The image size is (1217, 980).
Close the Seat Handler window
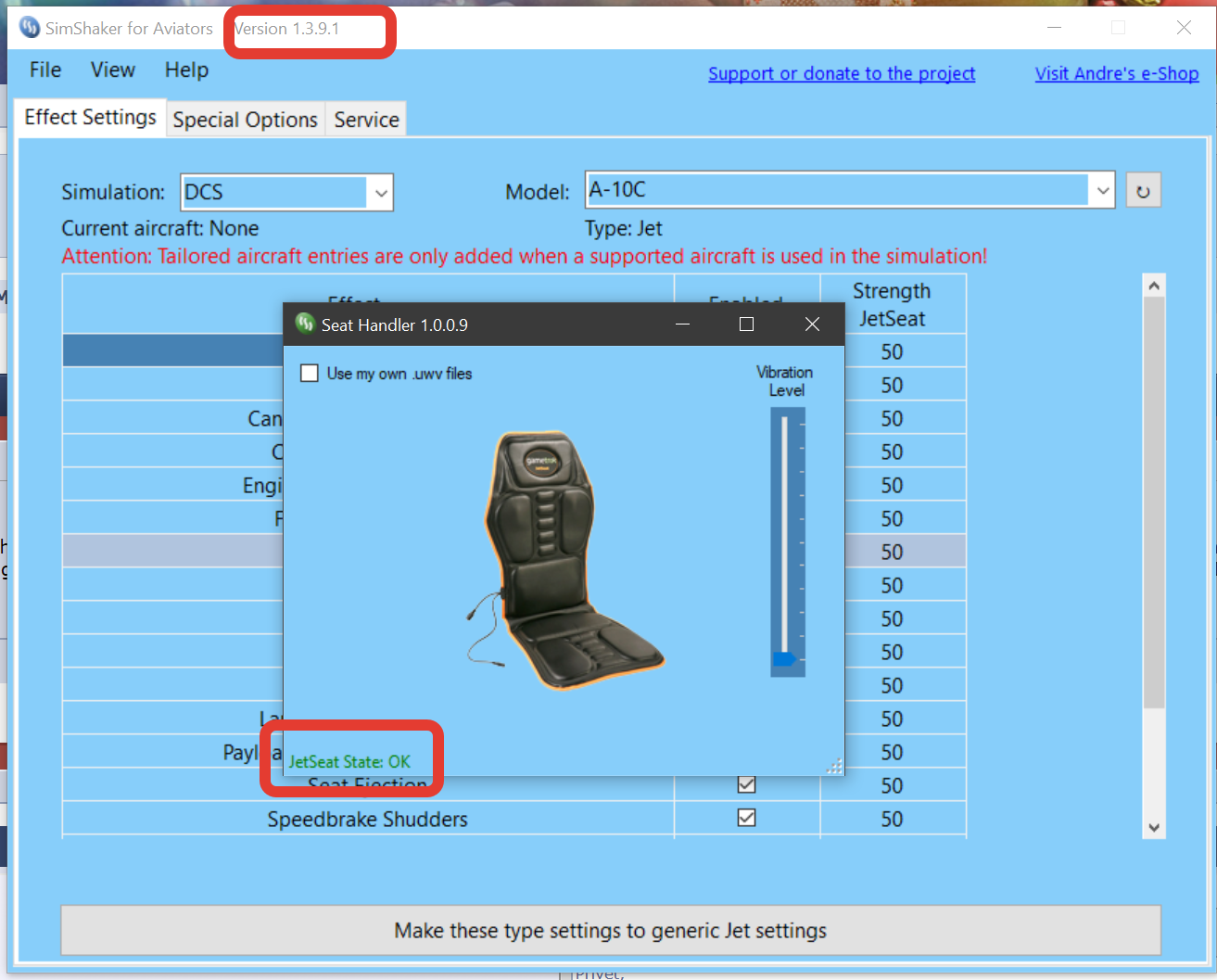(812, 325)
